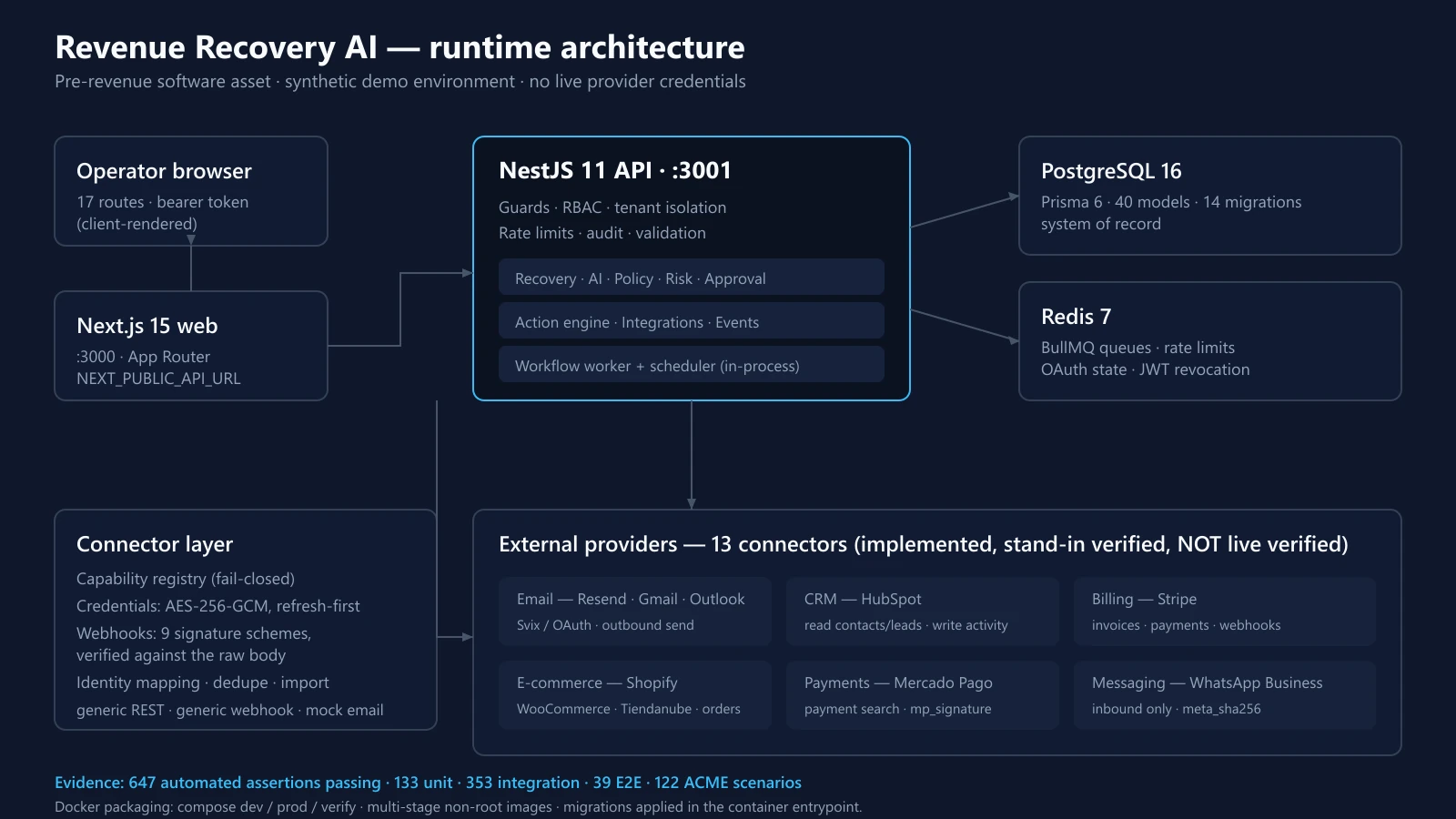
Task: Click the "Operator browser" heading
Action: (x=164, y=171)
